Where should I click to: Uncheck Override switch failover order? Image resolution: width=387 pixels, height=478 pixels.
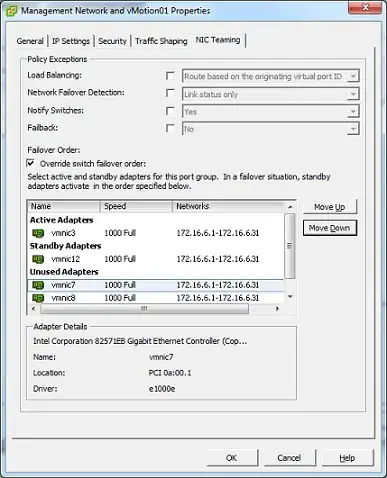tap(31, 163)
